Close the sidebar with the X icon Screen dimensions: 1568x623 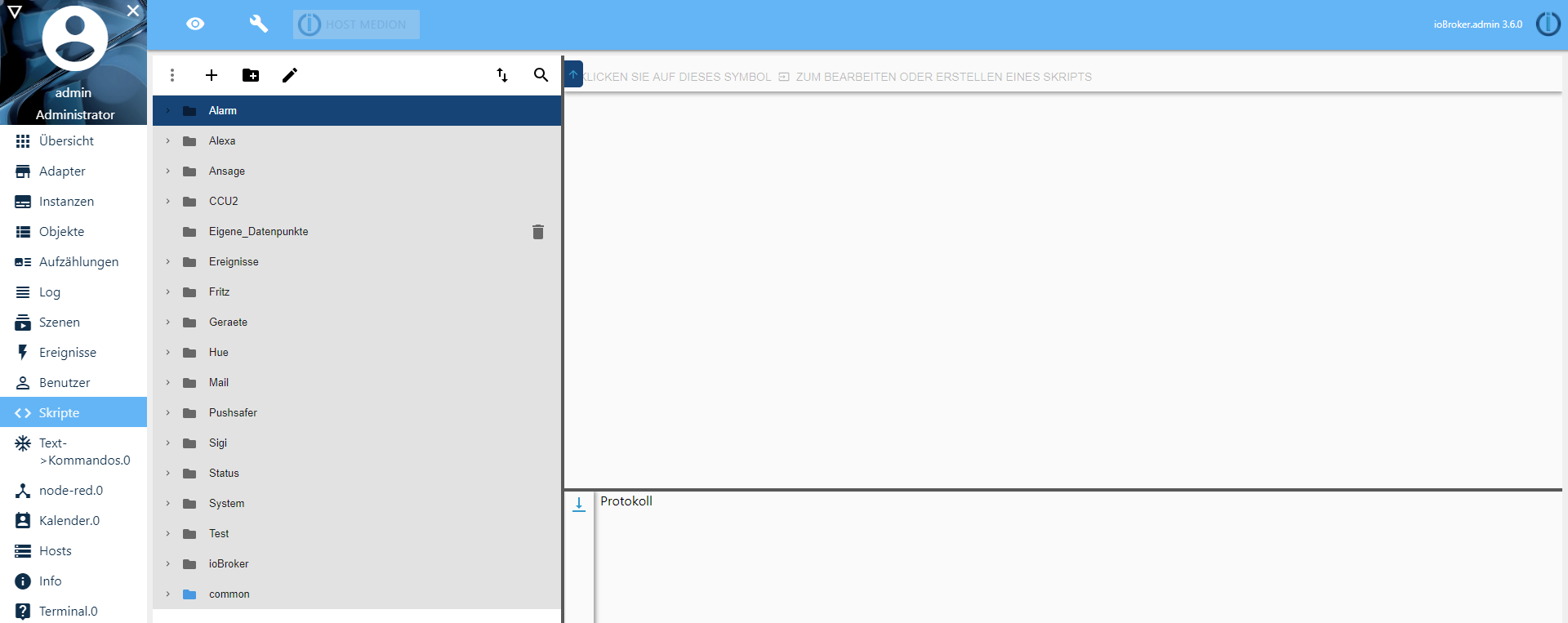(133, 11)
